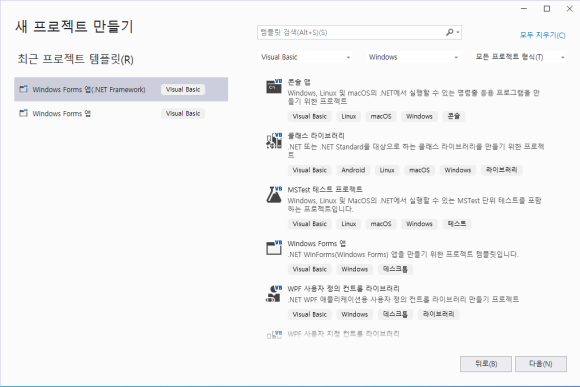580x387 pixels.
Task: Click the Linux tag under MSTest 테스트 프로젝트
Action: (348, 224)
